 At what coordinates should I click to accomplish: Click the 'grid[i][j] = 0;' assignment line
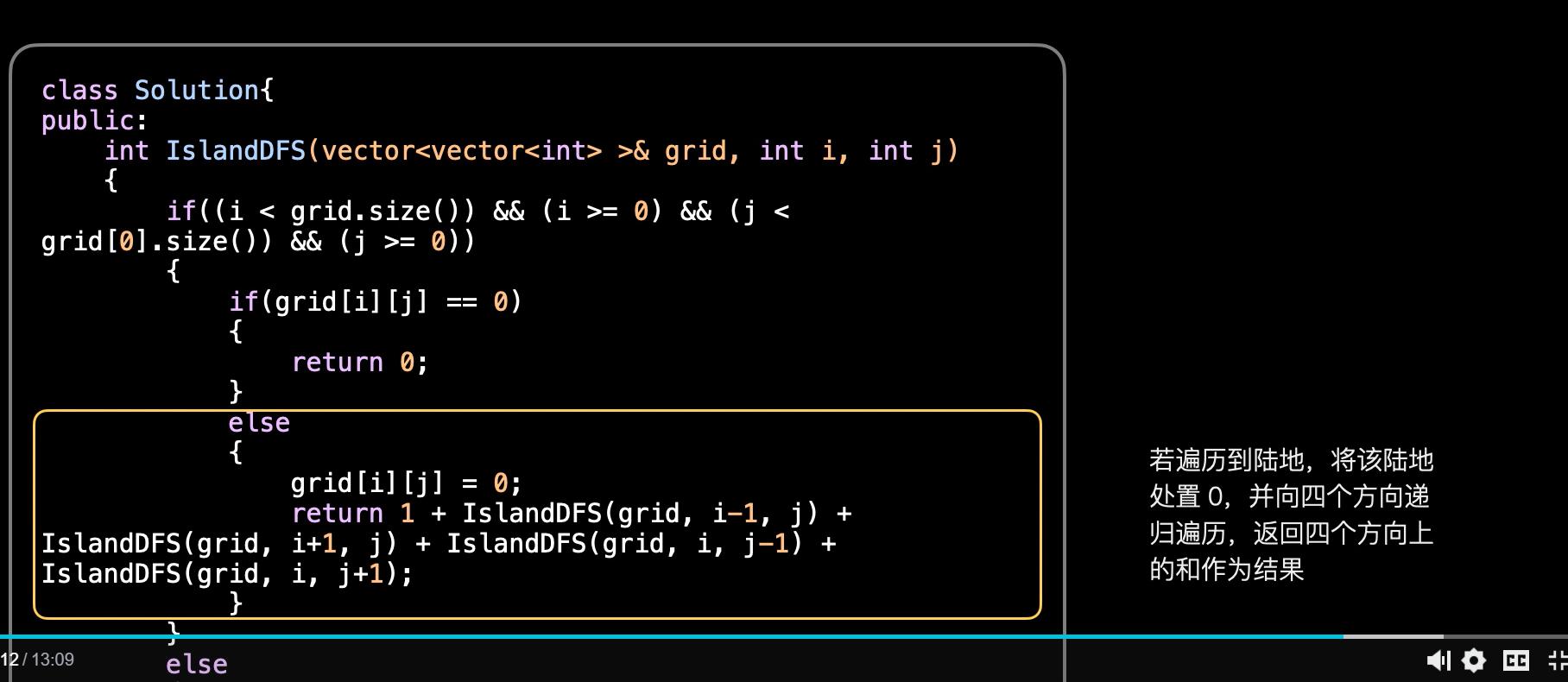(x=406, y=483)
